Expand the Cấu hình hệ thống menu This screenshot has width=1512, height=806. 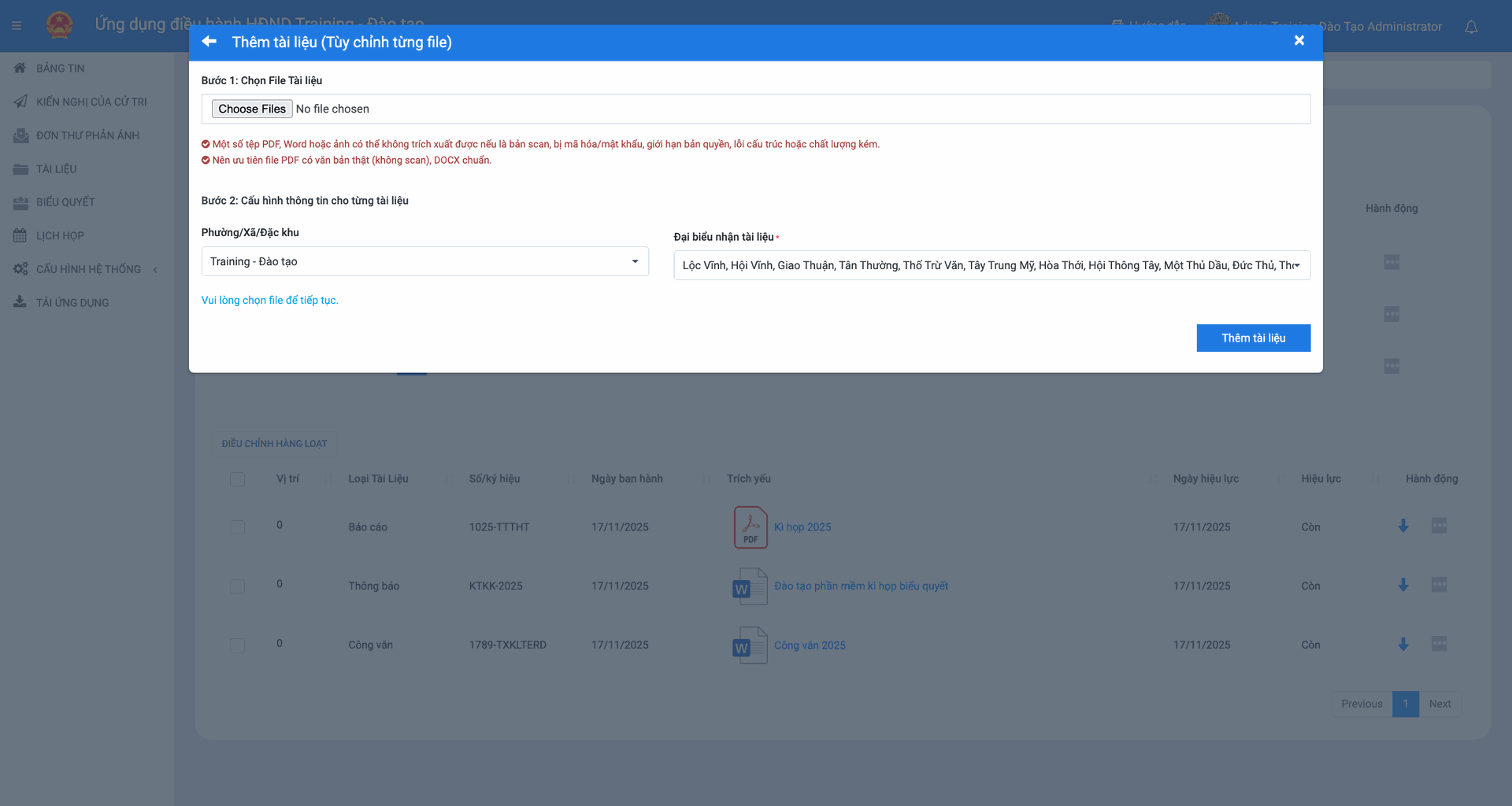(88, 269)
